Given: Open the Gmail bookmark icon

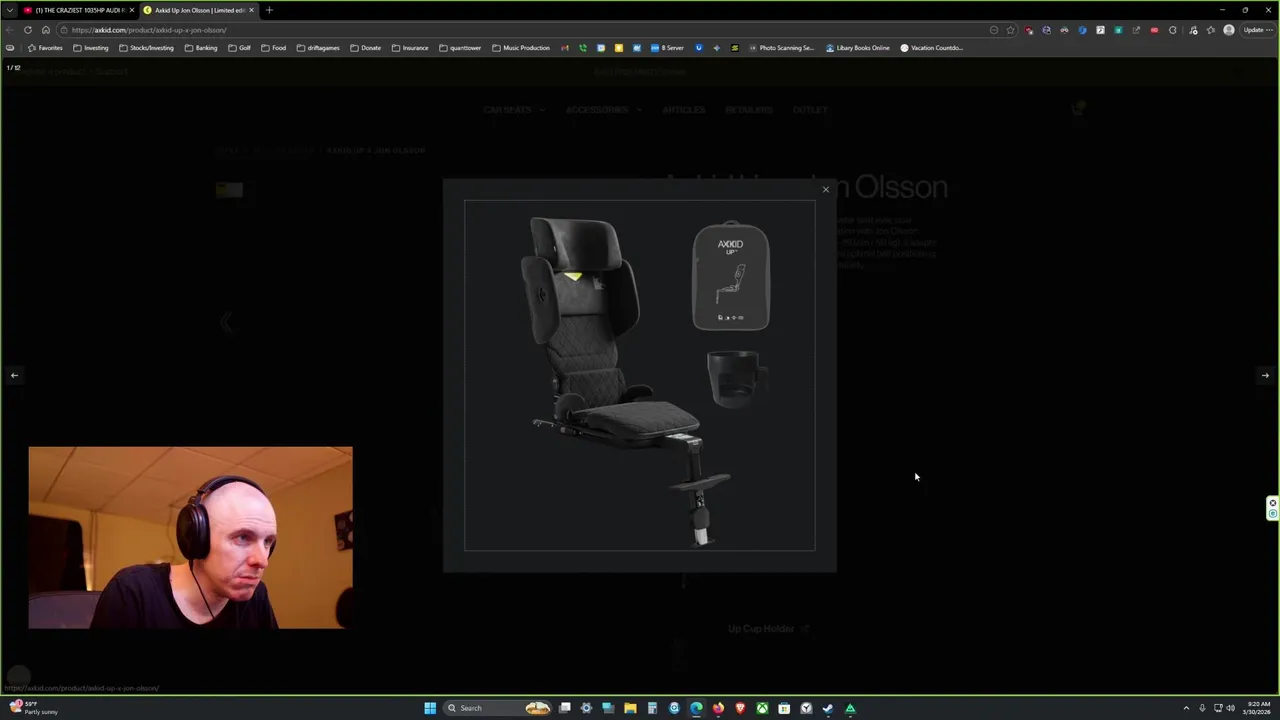Looking at the screenshot, I should 565,48.
